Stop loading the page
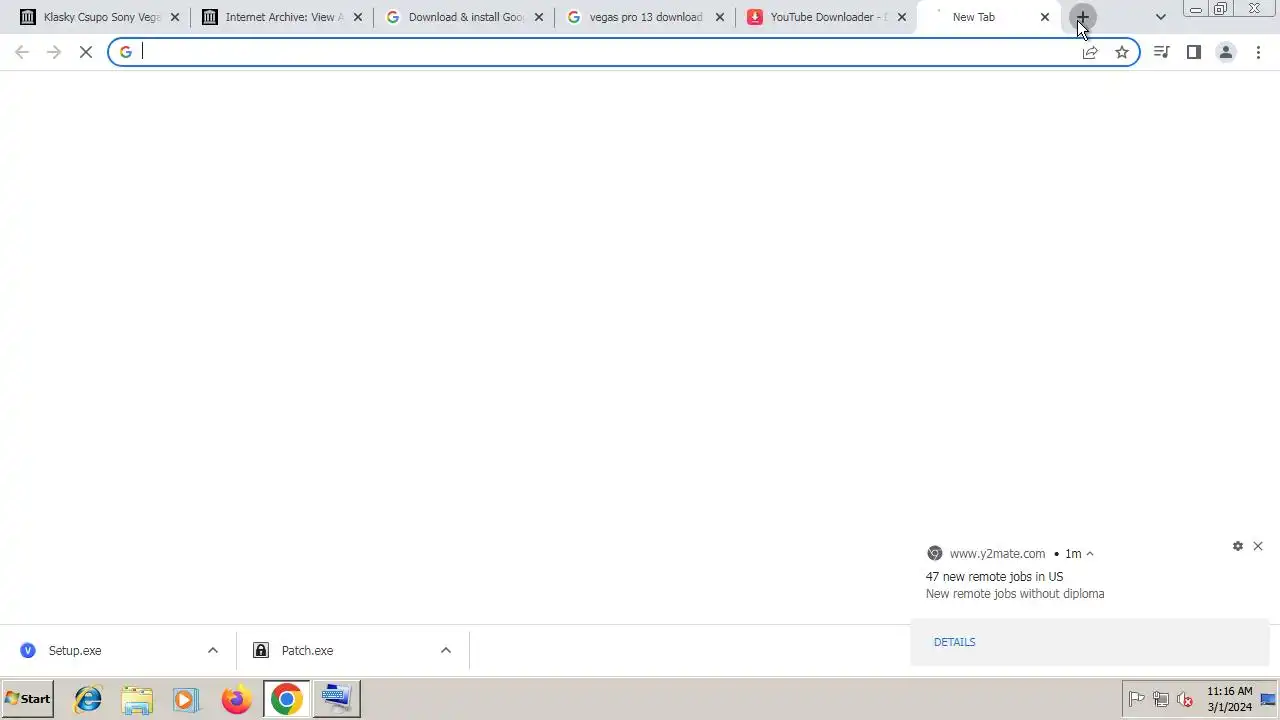This screenshot has width=1280, height=720. click(86, 52)
